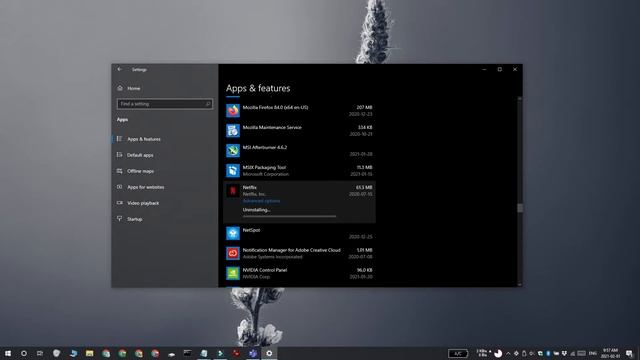Click the Settings gear on the taskbar

pyautogui.click(x=269, y=353)
